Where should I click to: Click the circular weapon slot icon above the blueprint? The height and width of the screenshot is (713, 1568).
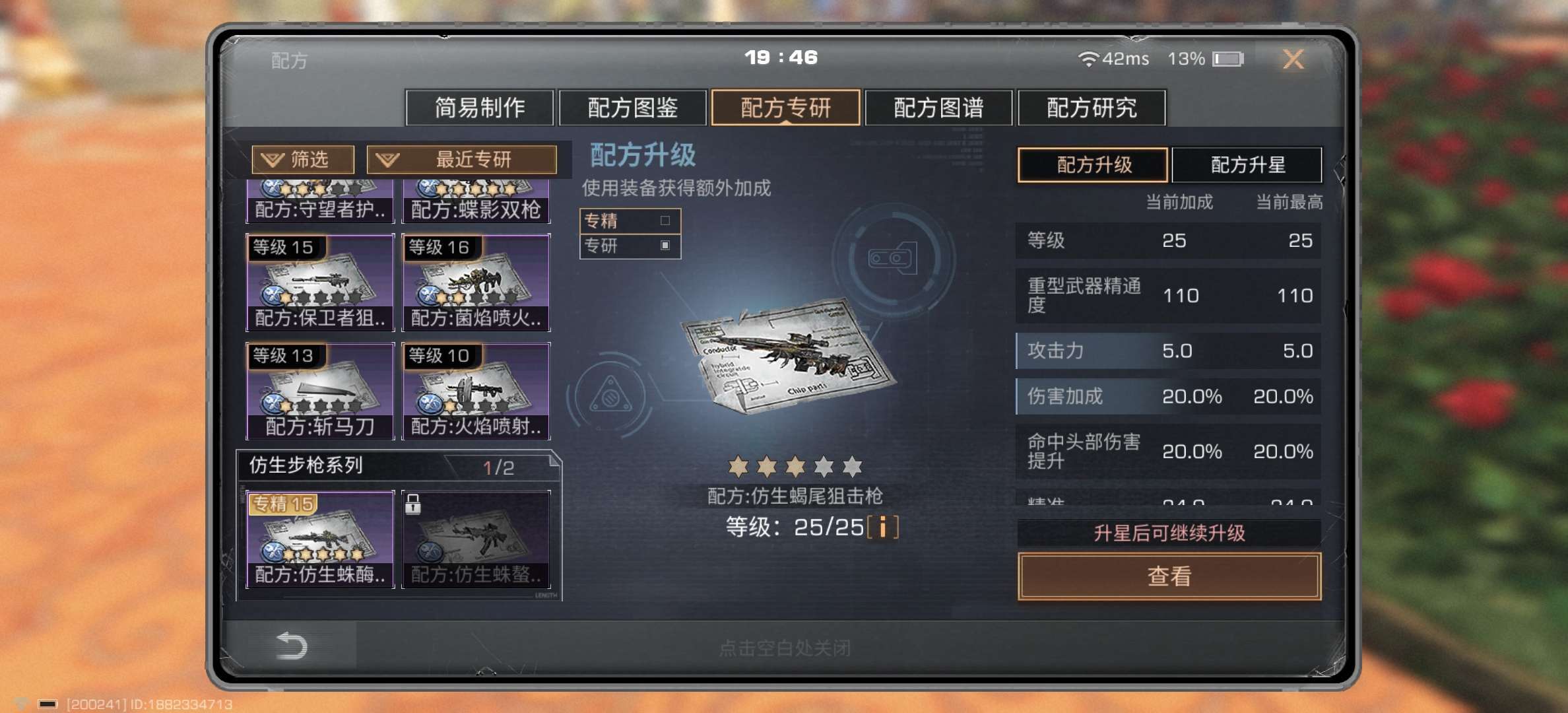[893, 258]
